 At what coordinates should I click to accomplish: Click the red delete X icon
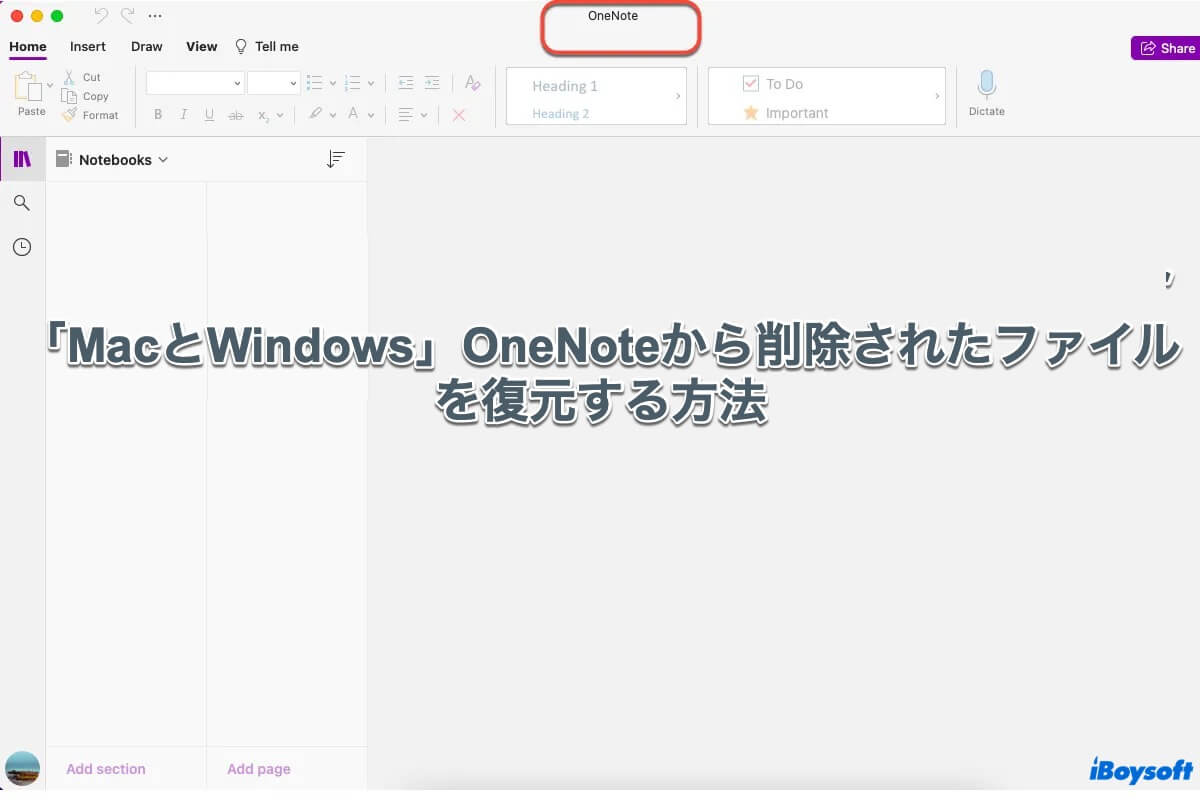(x=459, y=115)
